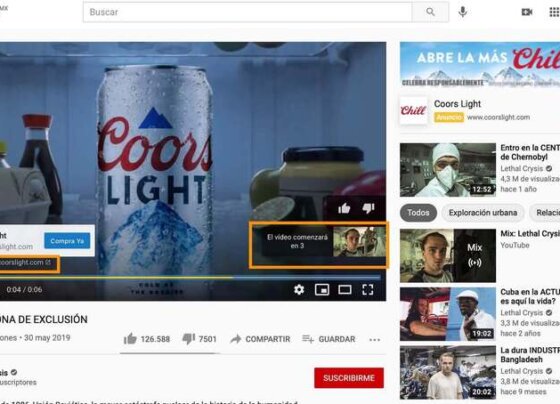Share the video via COMPARTIR
The width and height of the screenshot is (560, 404).
click(x=260, y=339)
